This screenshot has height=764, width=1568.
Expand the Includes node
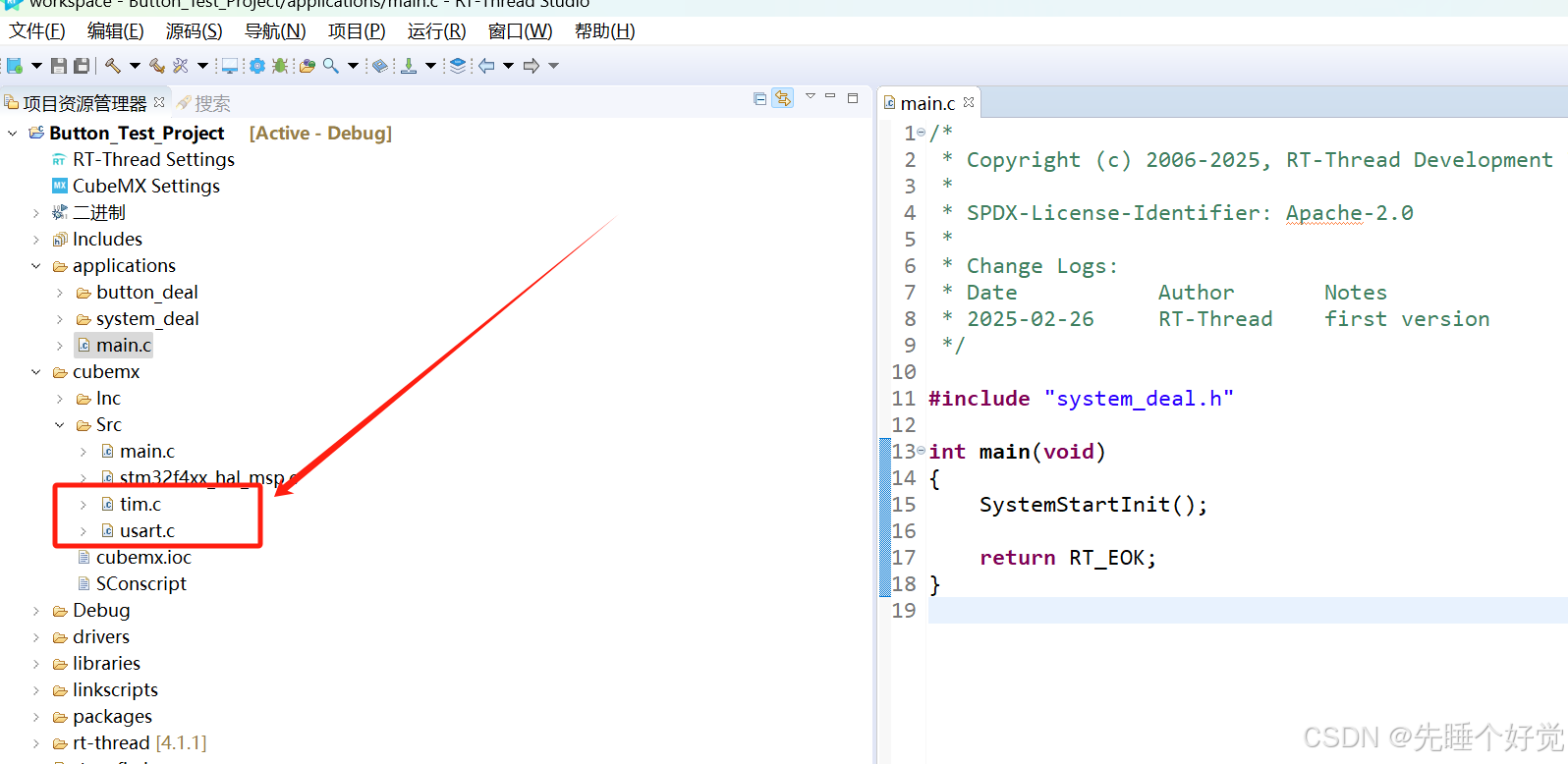[x=36, y=239]
